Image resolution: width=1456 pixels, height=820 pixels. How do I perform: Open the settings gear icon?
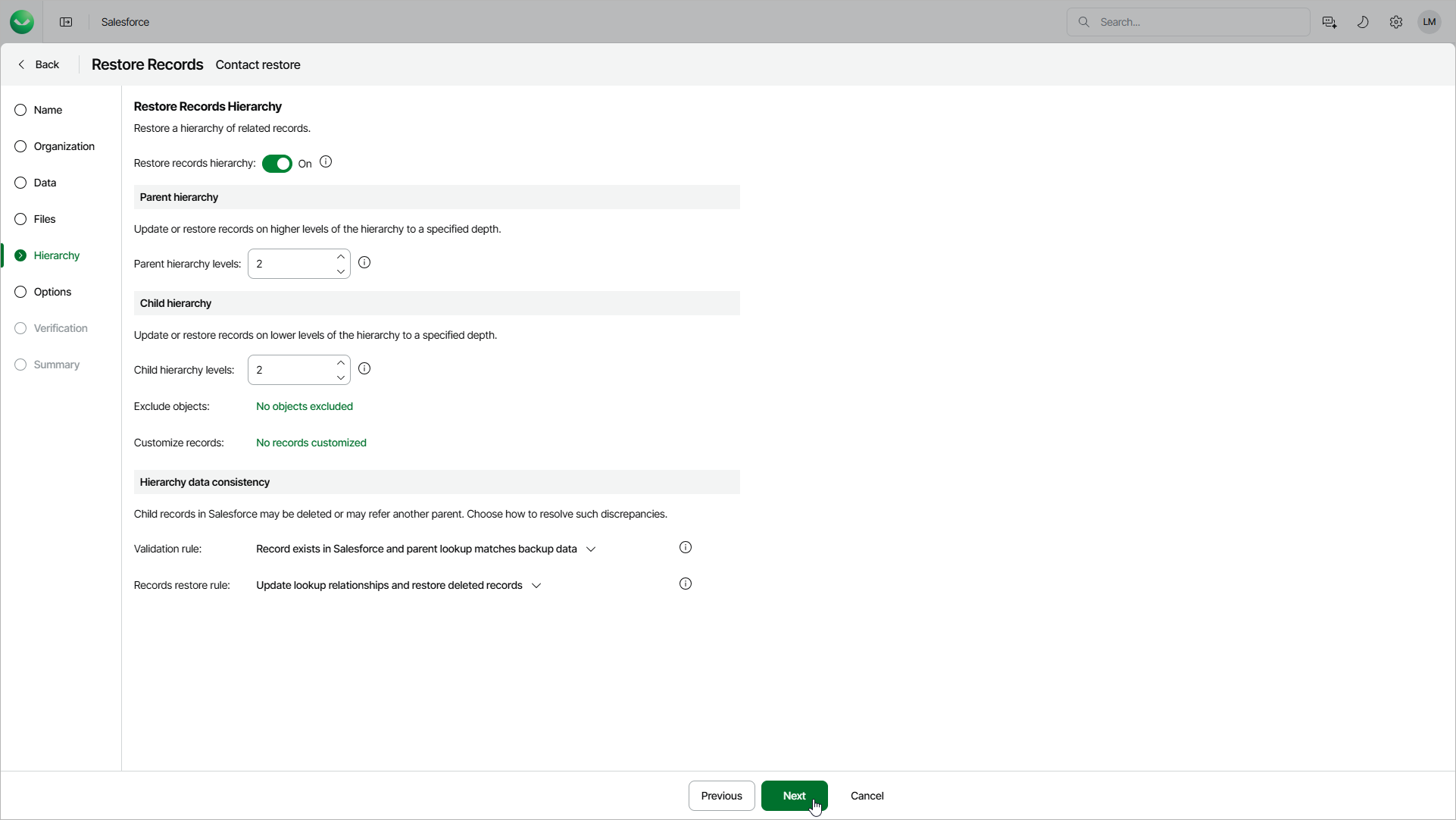1395,22
